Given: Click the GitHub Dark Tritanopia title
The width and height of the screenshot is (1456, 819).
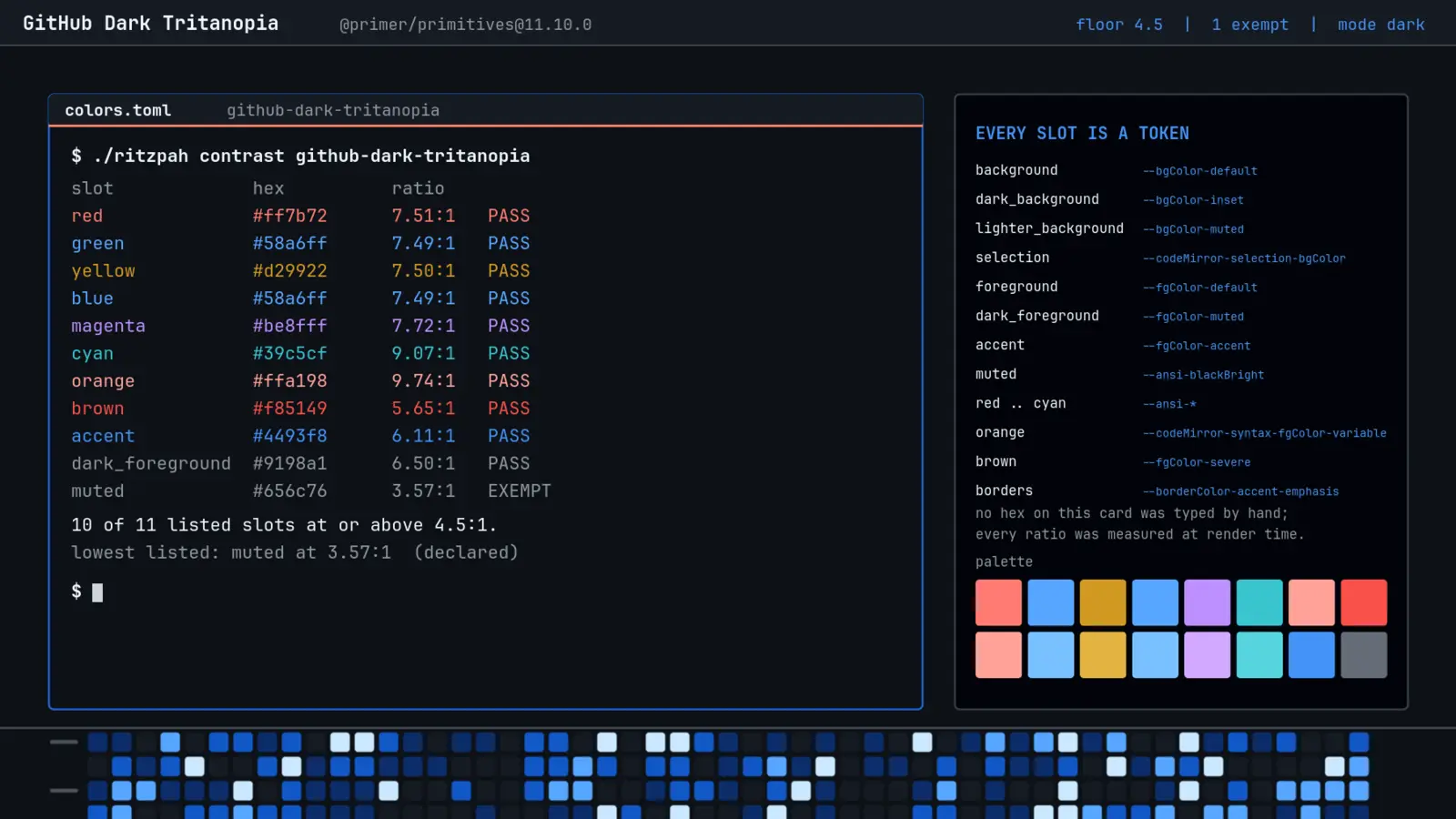Looking at the screenshot, I should (150, 24).
